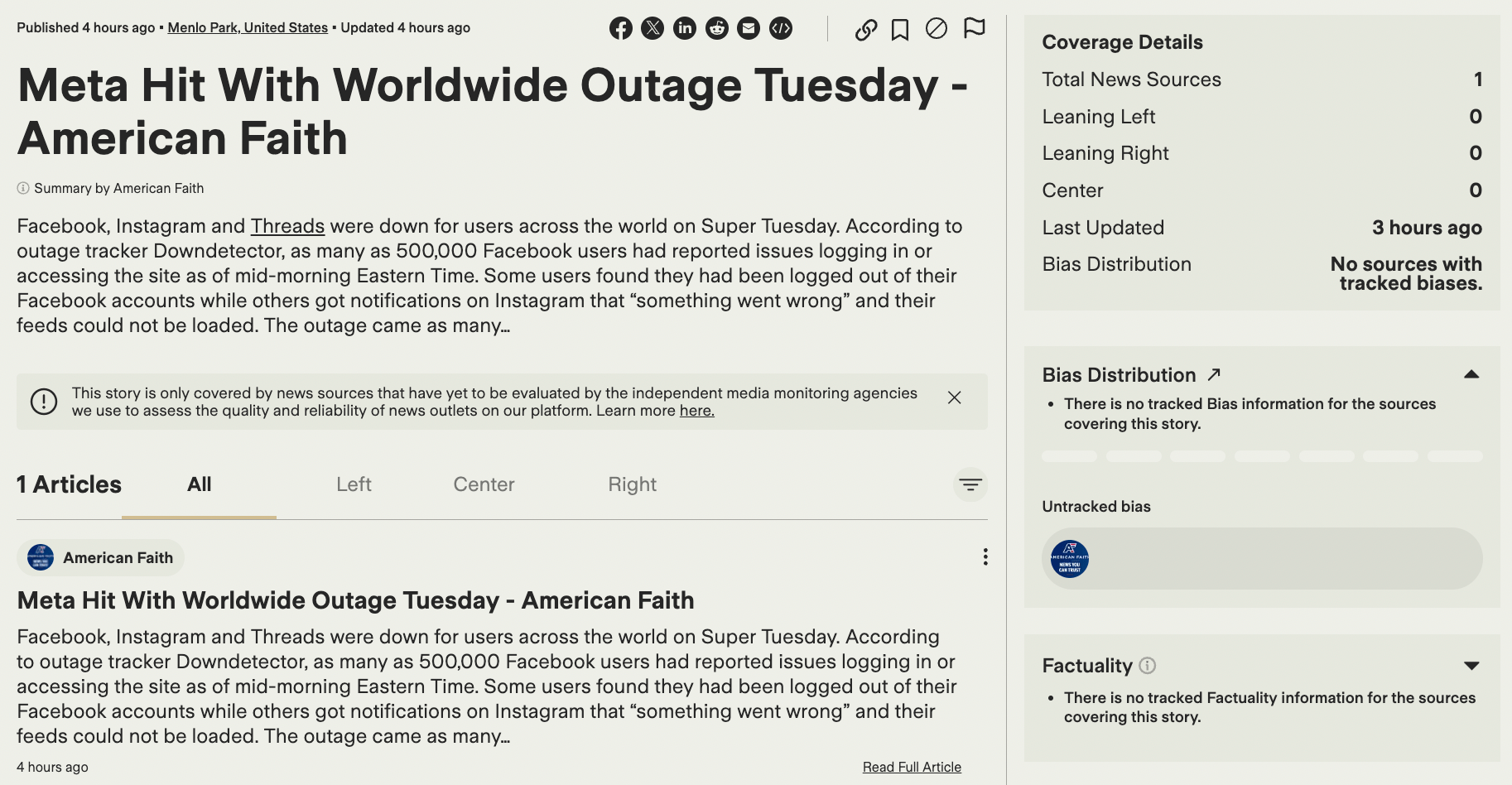Viewport: 1512px width, 785px height.
Task: Select the Right articles tab
Action: click(x=632, y=484)
